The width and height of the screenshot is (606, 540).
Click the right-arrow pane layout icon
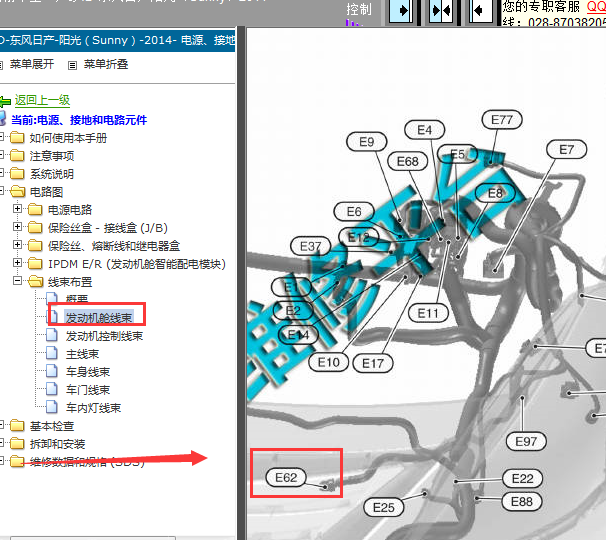coord(400,10)
